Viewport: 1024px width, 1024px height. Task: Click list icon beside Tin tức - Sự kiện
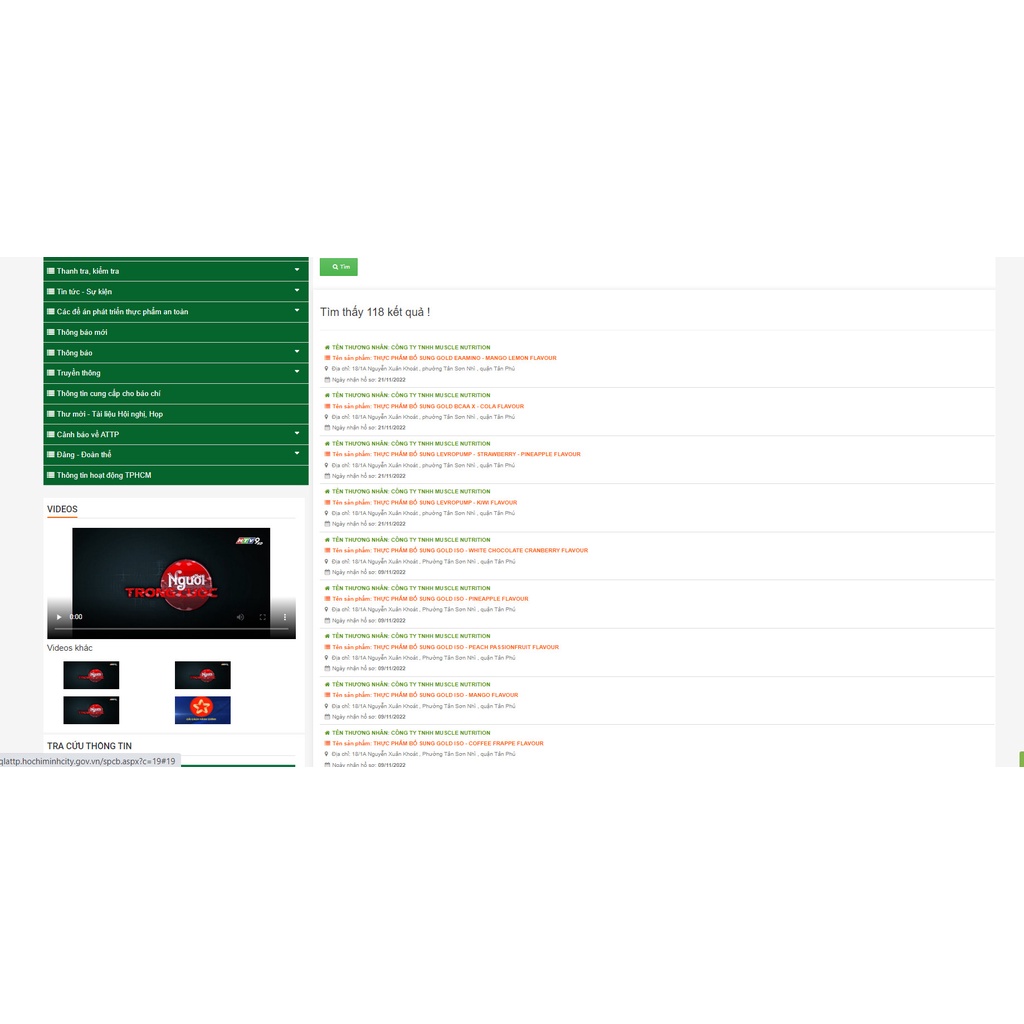pyautogui.click(x=51, y=291)
